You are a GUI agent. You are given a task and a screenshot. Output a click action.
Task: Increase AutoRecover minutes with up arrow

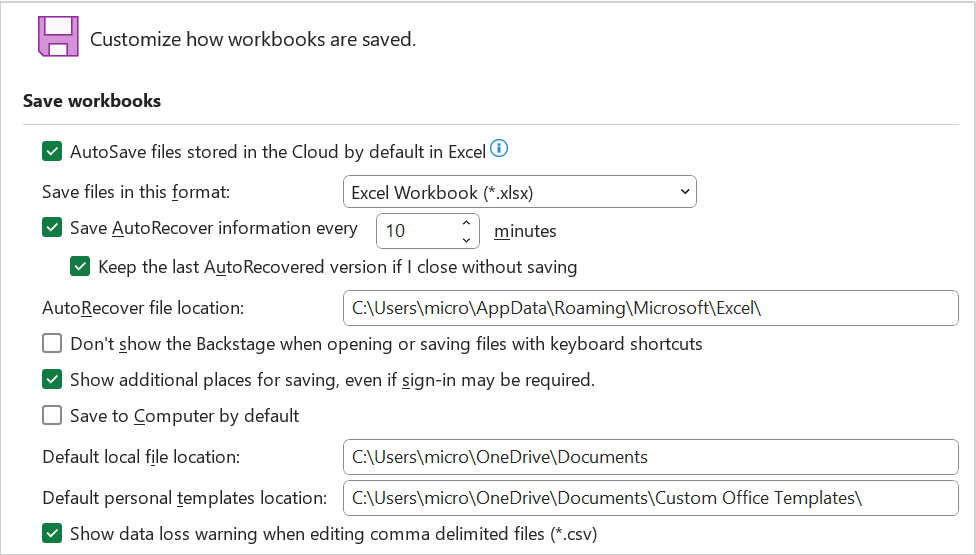click(x=466, y=222)
